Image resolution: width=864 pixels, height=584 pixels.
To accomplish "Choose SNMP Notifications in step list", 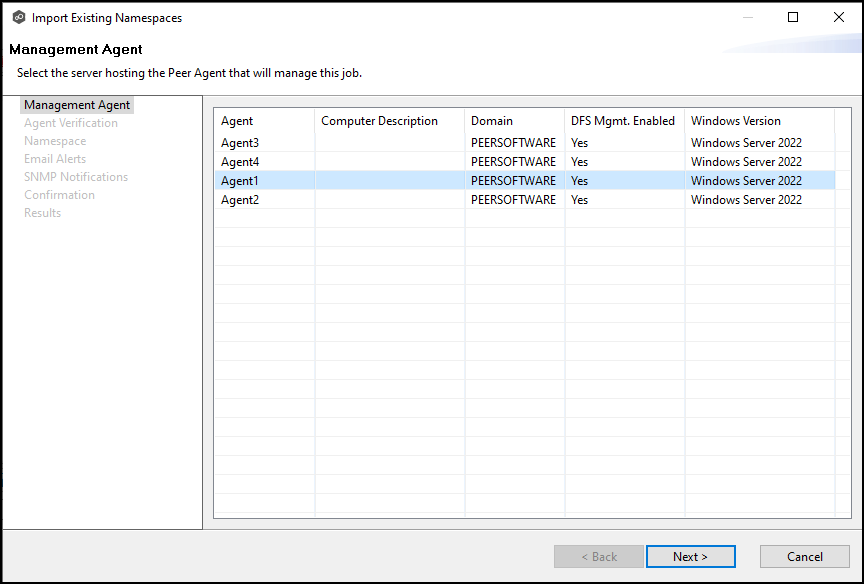I will (x=76, y=177).
